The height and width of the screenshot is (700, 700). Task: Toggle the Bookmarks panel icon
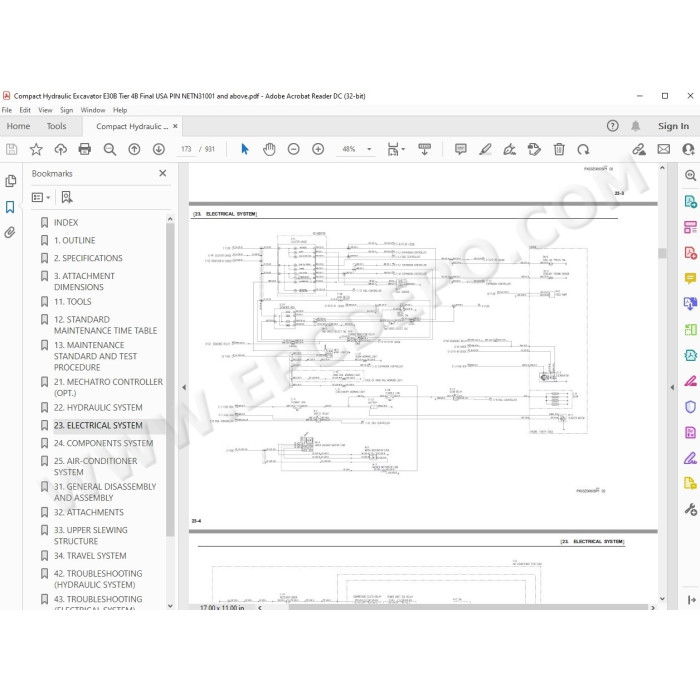10,207
